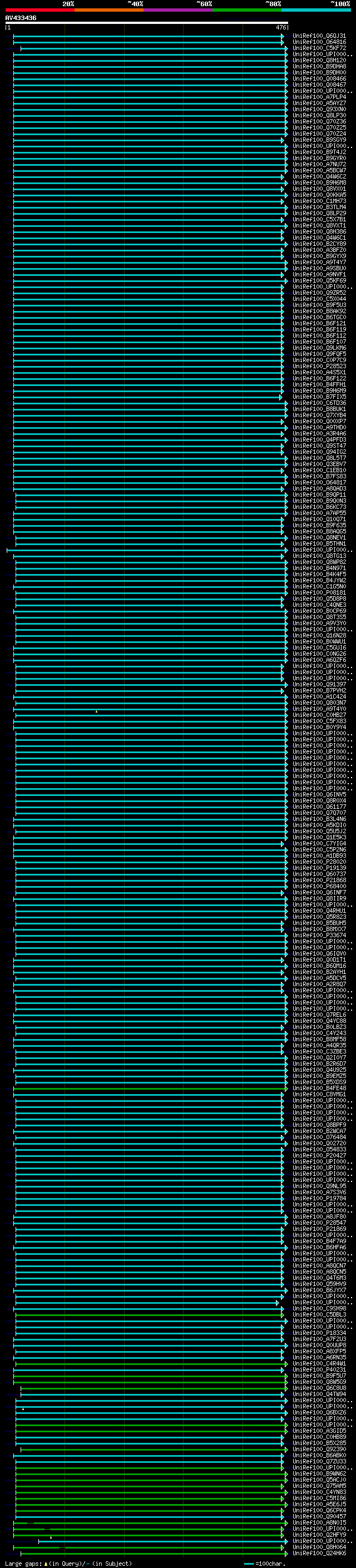Select hit label UniRef100_Q08466

coord(319,78)
